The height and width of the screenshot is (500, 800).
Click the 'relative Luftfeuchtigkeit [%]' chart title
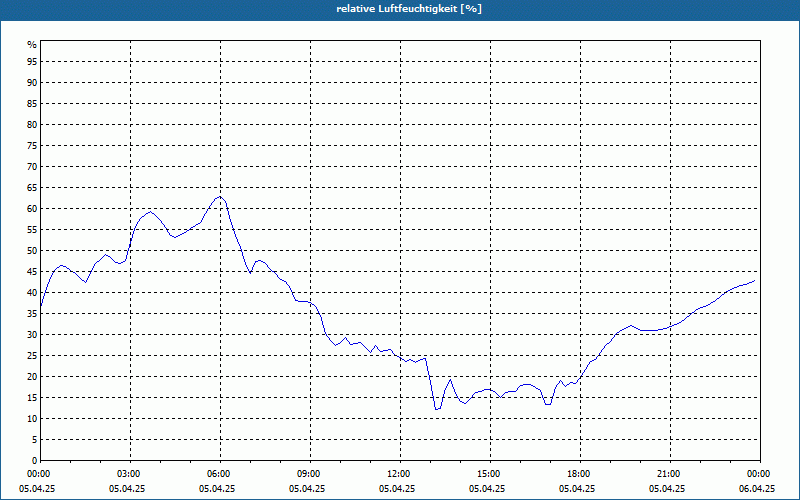click(x=409, y=9)
